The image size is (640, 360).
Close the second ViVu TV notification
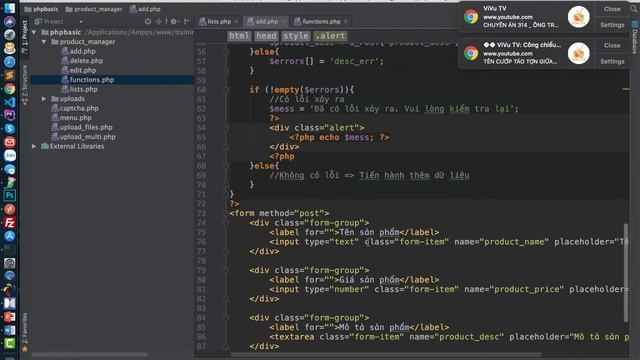(612, 45)
